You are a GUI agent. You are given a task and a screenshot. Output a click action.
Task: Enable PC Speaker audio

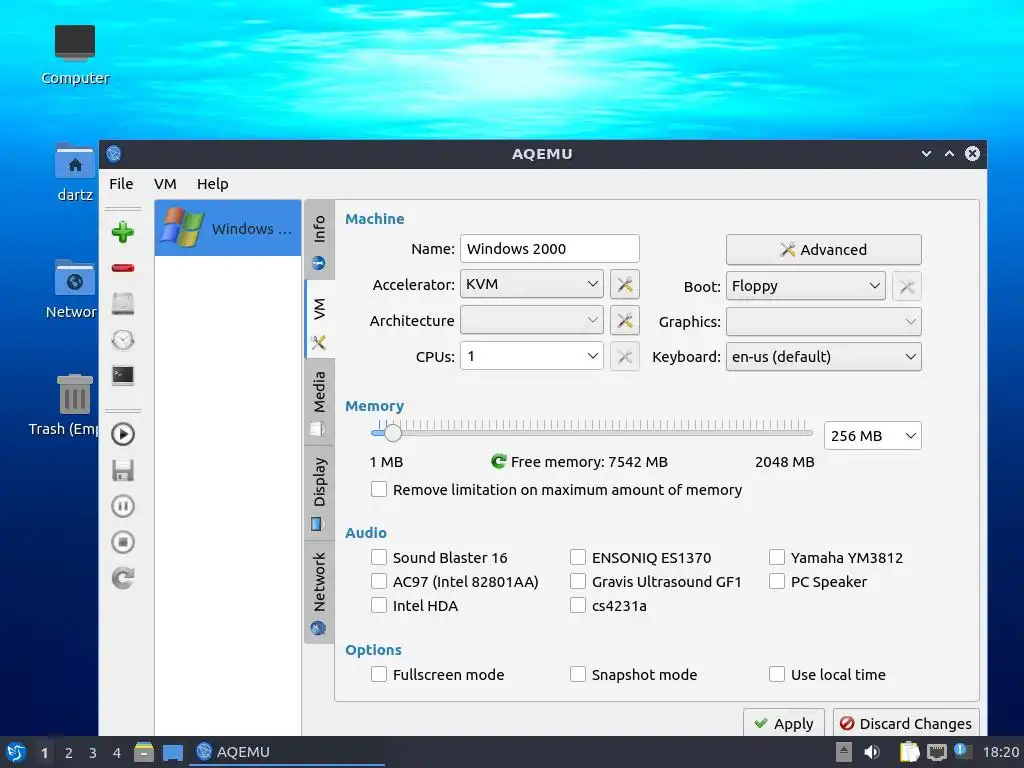(777, 581)
